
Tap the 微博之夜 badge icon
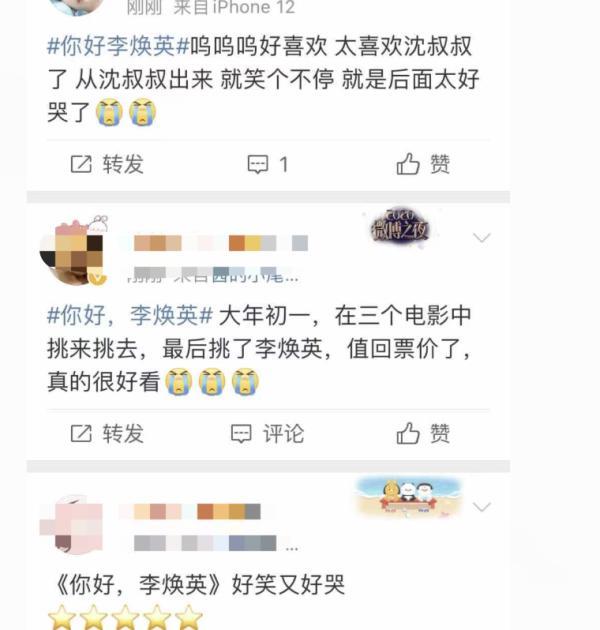pos(400,227)
